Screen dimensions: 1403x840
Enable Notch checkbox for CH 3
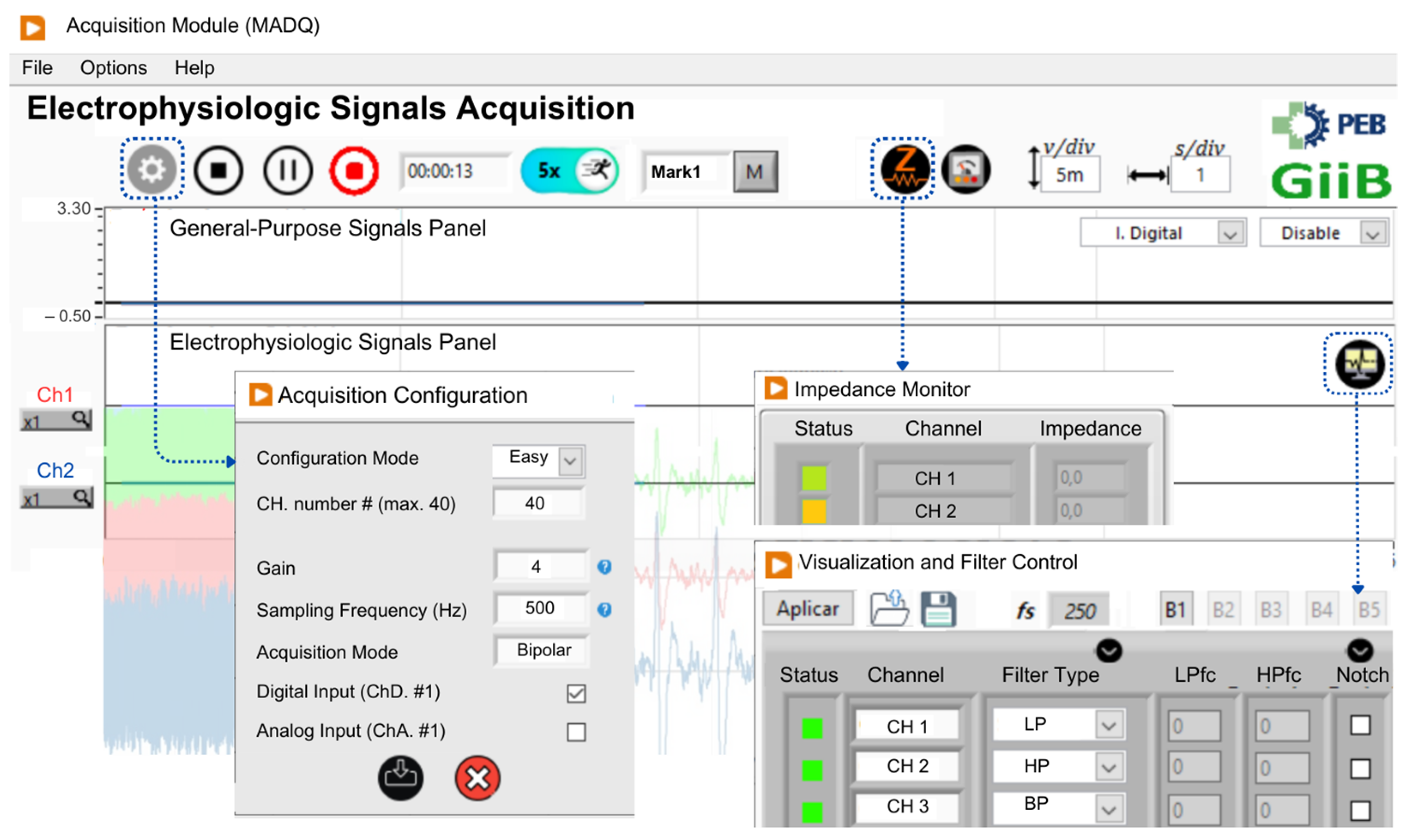[x=1360, y=810]
